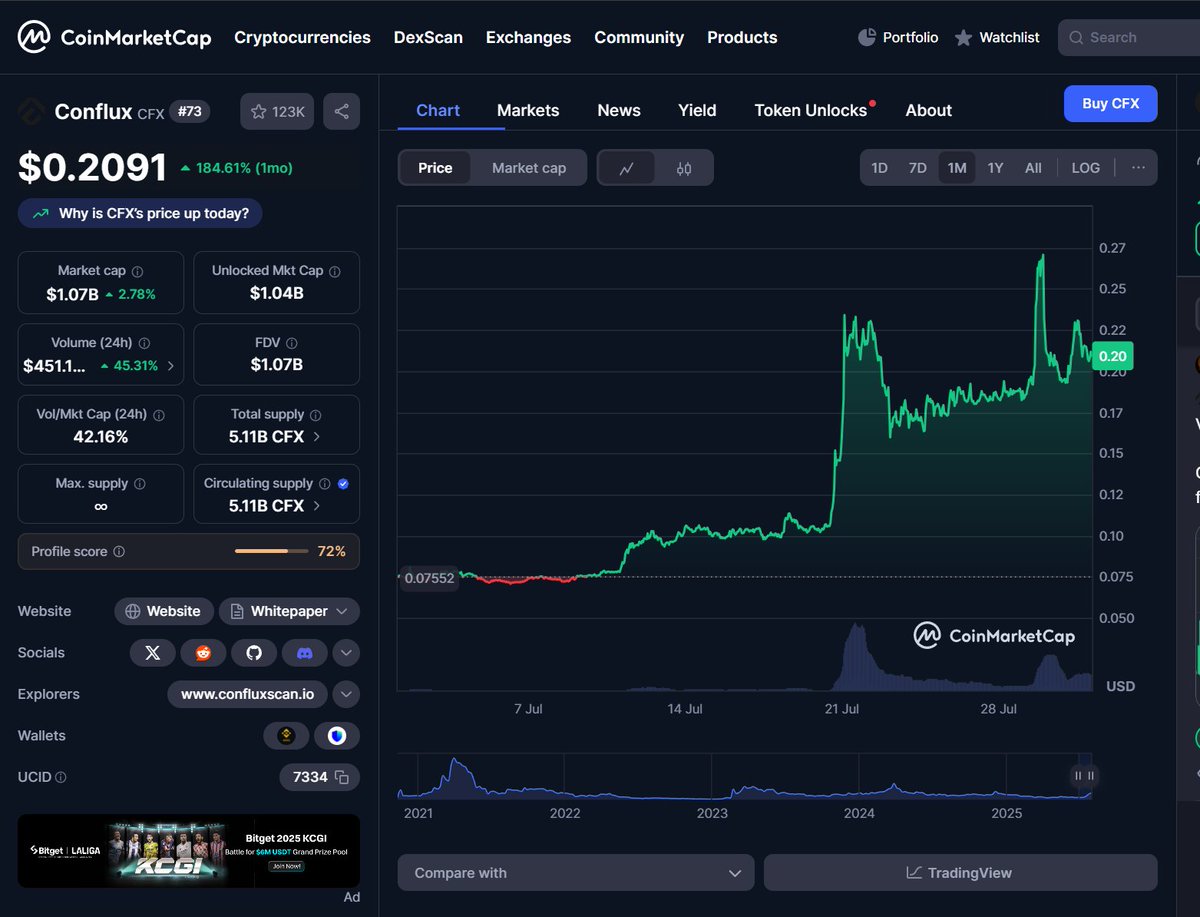Open info icon beside Vol/Mkt Cap (24h)
1200x917 pixels.
pyautogui.click(x=159, y=414)
